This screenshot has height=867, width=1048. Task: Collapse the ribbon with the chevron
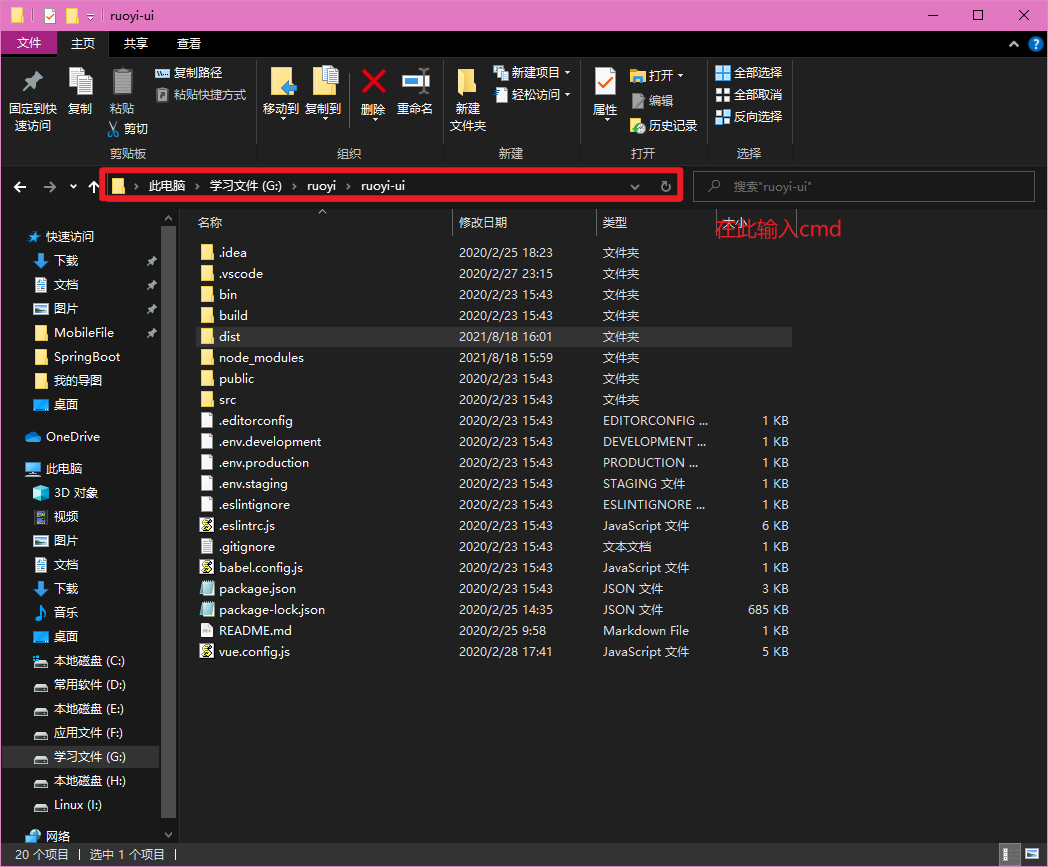click(x=1014, y=44)
